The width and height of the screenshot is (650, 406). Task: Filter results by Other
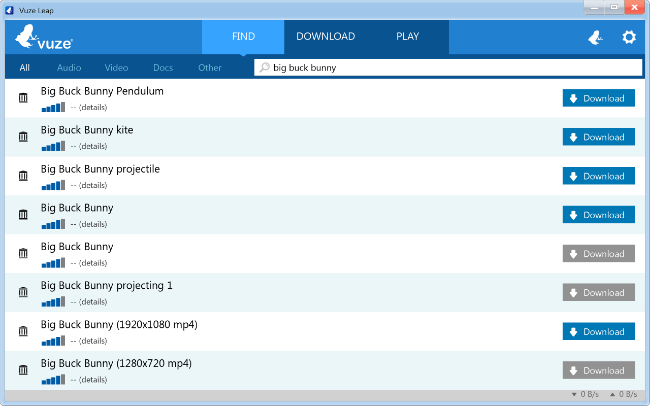[210, 68]
